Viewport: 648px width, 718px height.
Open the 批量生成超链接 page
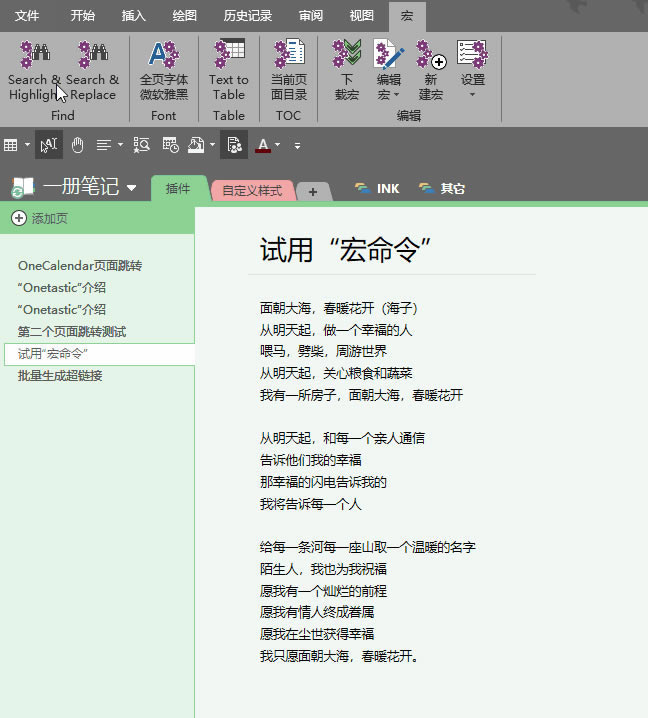tap(60, 376)
